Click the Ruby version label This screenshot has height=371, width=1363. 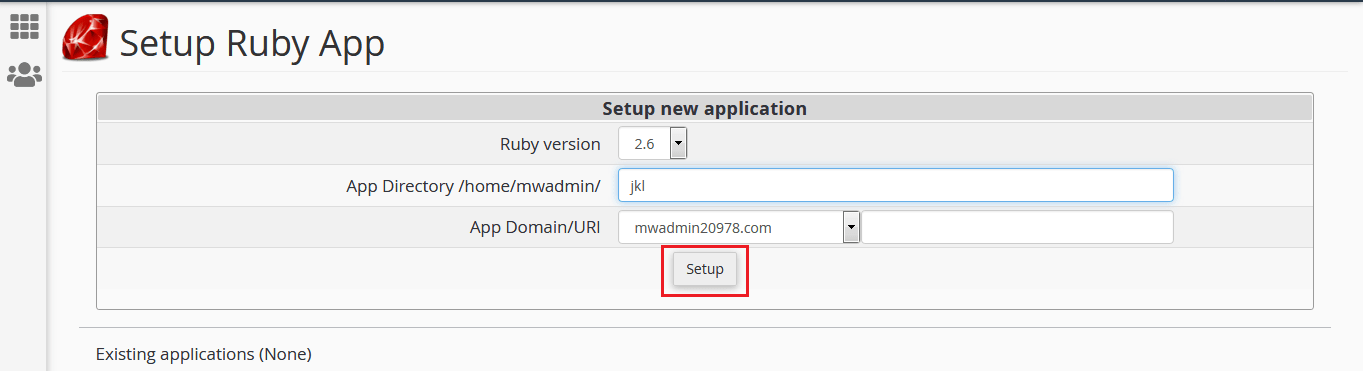[550, 144]
